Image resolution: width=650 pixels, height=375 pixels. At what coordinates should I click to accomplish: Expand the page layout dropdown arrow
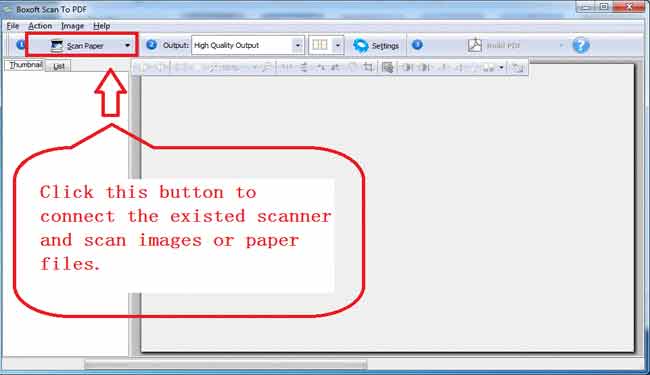tap(338, 45)
